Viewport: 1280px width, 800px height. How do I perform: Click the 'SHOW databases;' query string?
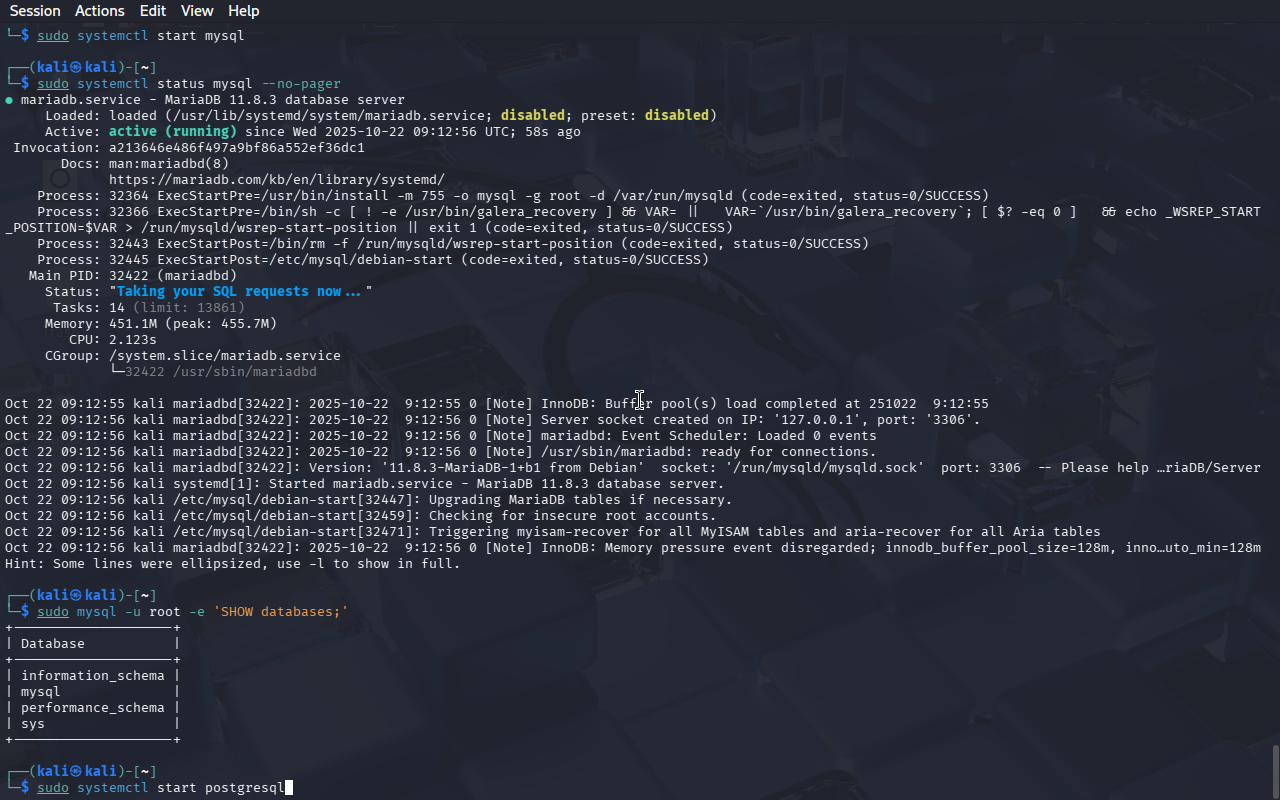(x=281, y=611)
